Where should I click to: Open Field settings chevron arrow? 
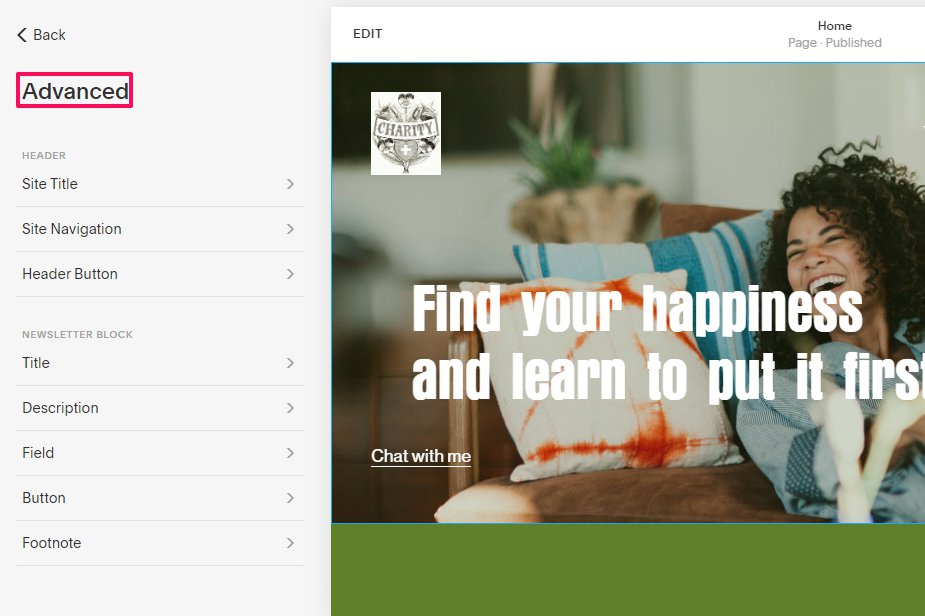pos(290,453)
